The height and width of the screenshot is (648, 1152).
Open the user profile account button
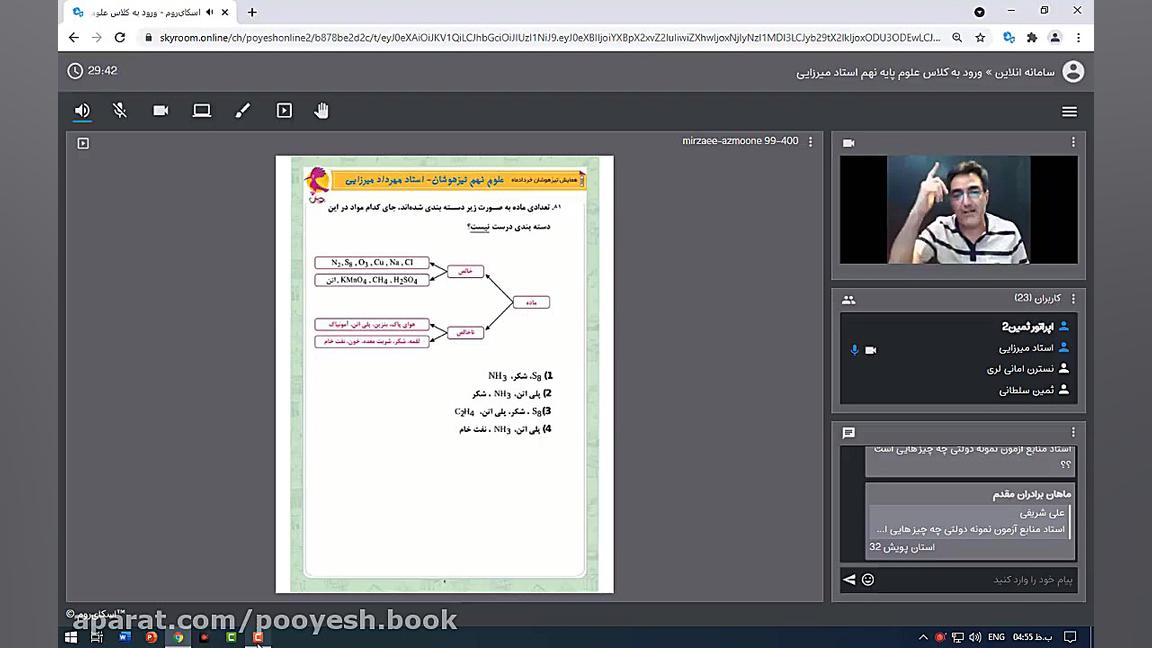point(1072,71)
